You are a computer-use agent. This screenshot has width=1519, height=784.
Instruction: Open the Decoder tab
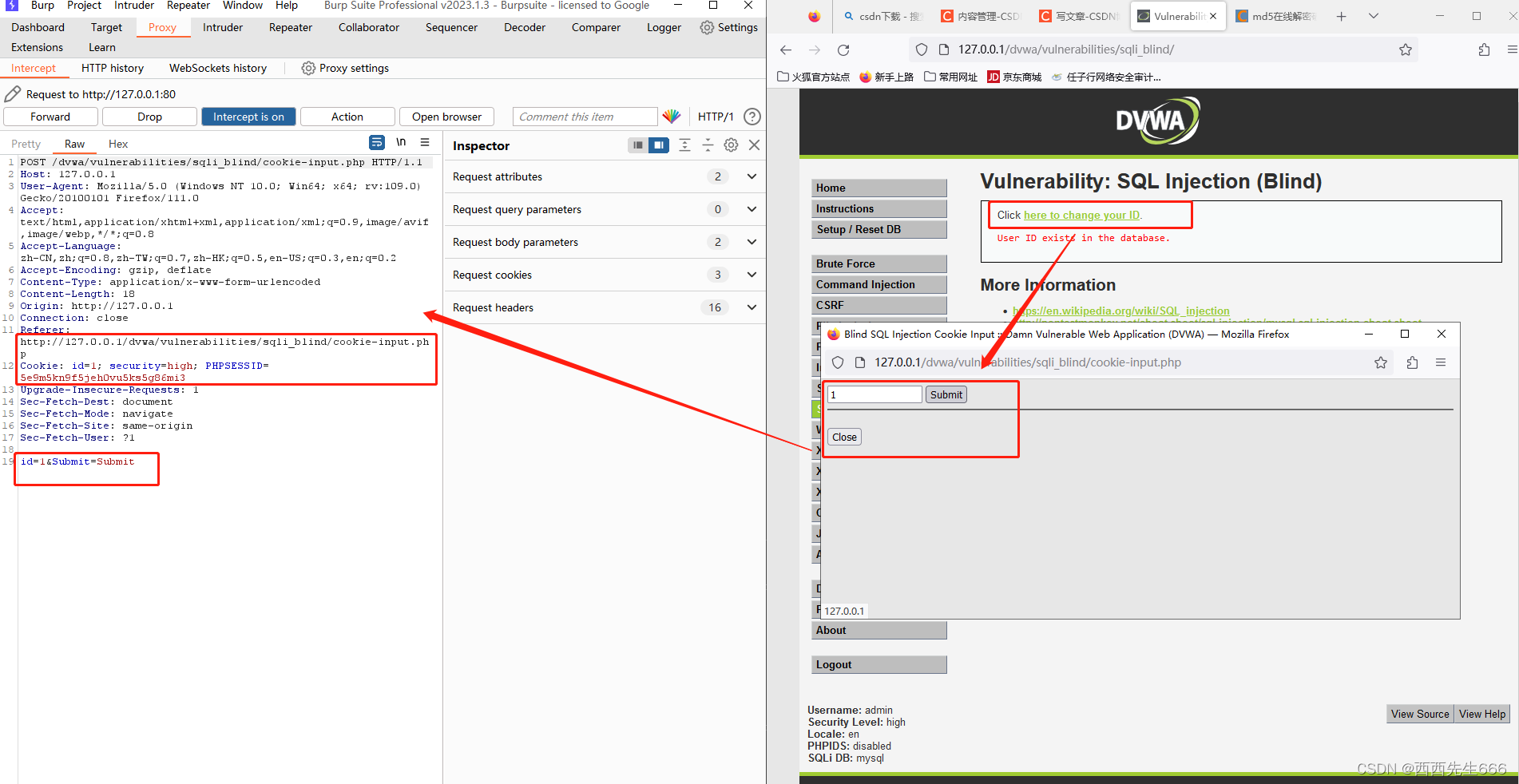point(525,27)
